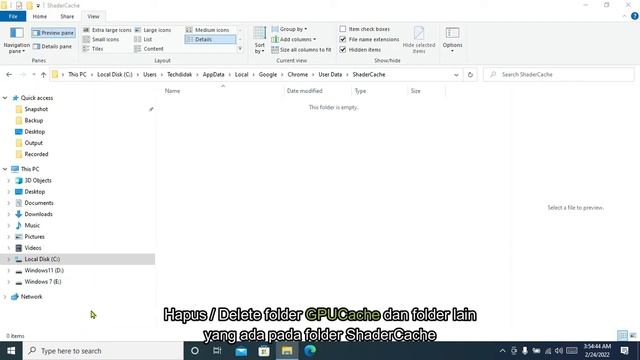Switch to large thumbnails status bar icon
The width and height of the screenshot is (640, 360).
pyautogui.click(x=633, y=336)
